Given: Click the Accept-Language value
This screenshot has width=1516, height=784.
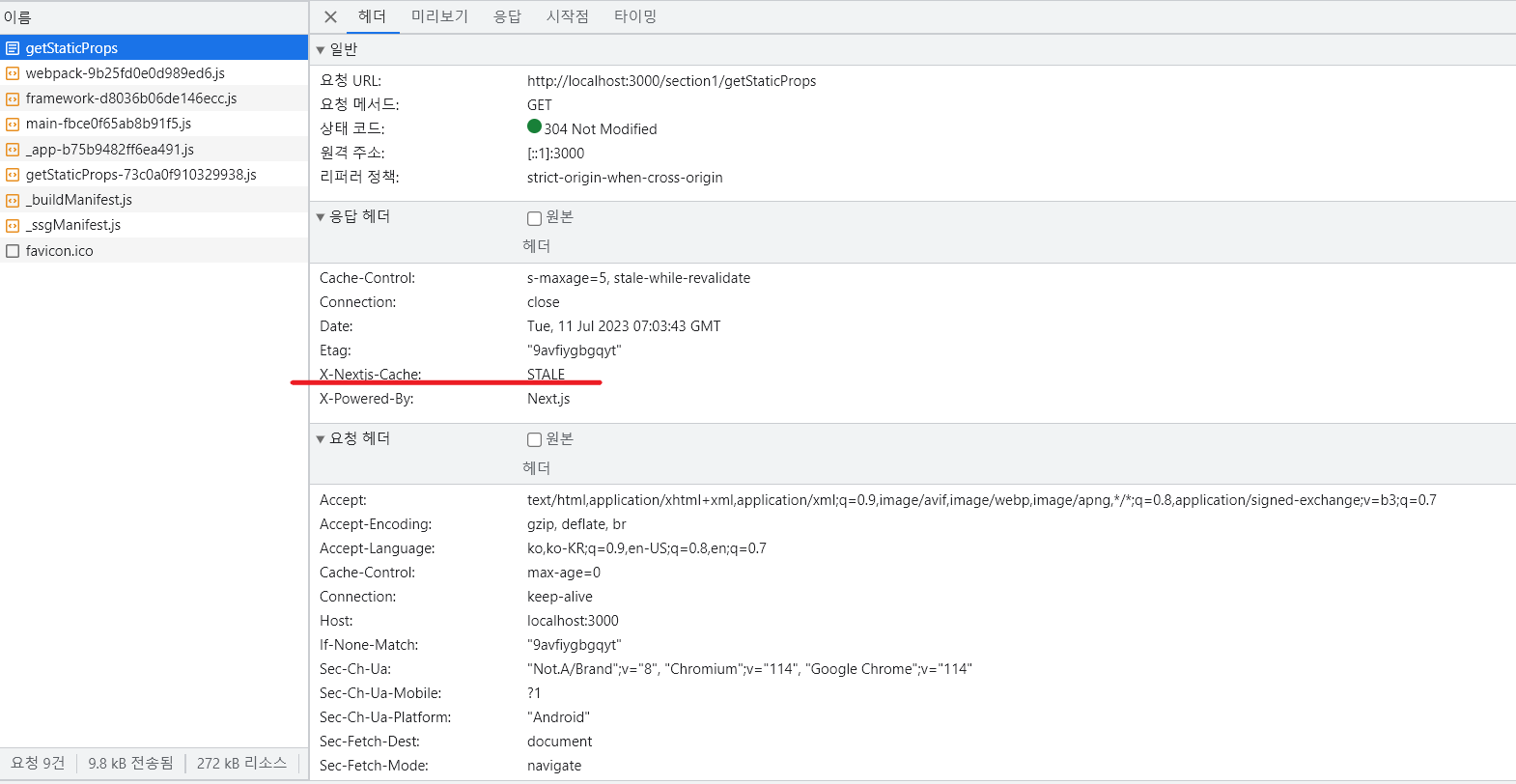Looking at the screenshot, I should click(646, 548).
